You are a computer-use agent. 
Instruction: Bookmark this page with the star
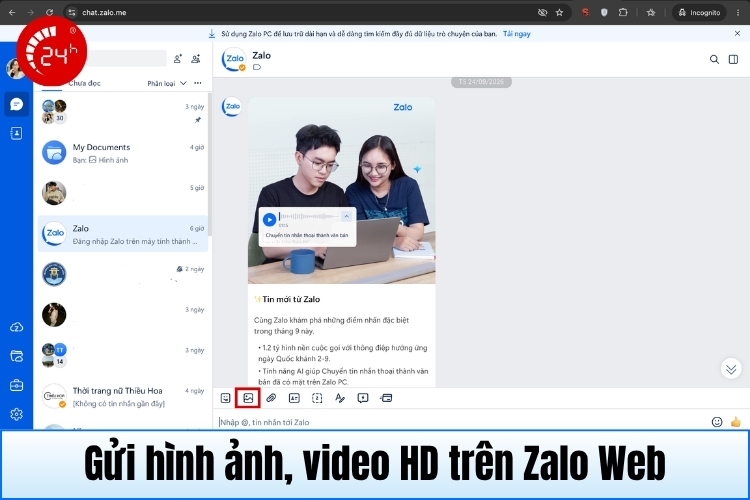pyautogui.click(x=559, y=12)
